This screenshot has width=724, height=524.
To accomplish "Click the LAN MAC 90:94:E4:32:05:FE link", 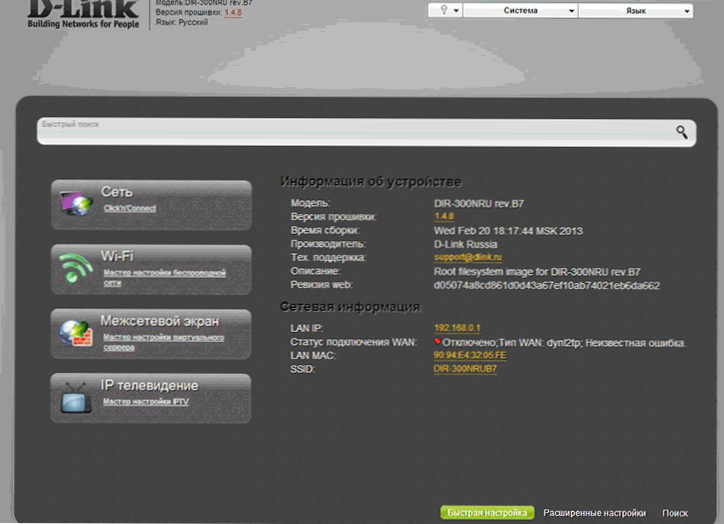I will (470, 355).
